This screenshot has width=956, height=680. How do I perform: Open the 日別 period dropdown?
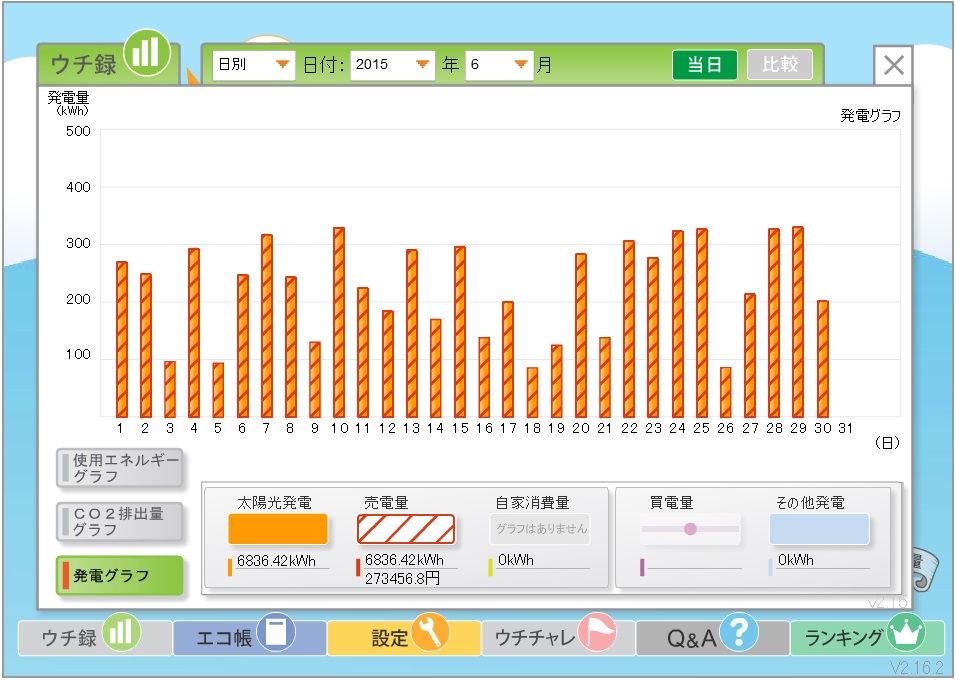click(254, 65)
